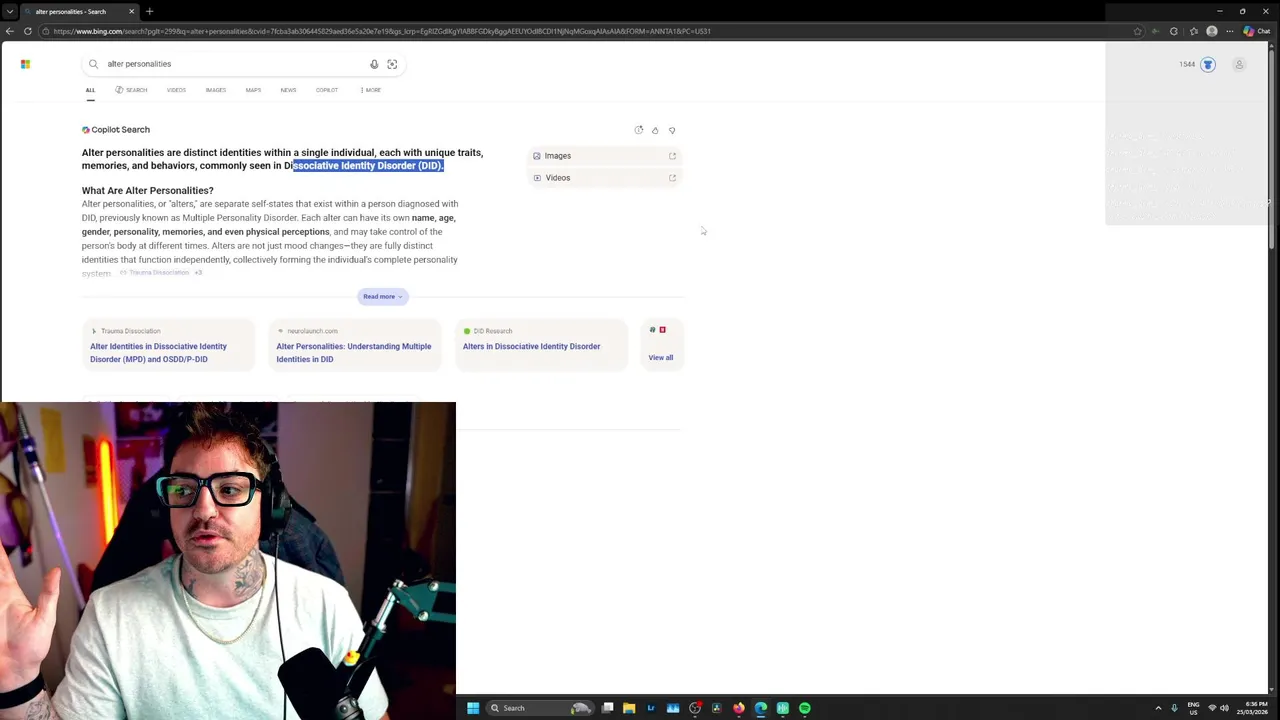Switch to Microsoft Edge in taskbar

point(761,708)
